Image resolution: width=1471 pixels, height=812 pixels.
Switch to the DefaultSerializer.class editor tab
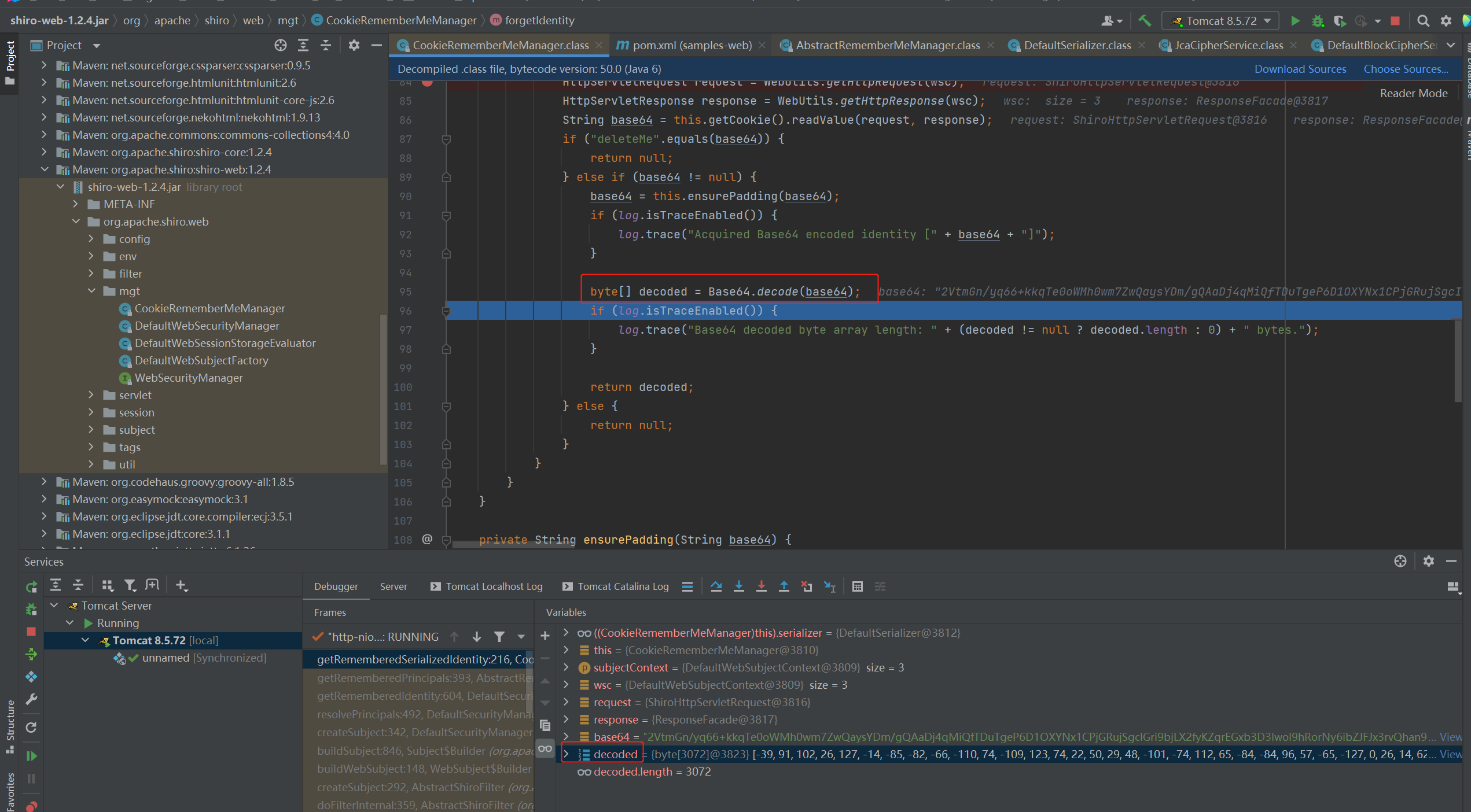pyautogui.click(x=1076, y=45)
